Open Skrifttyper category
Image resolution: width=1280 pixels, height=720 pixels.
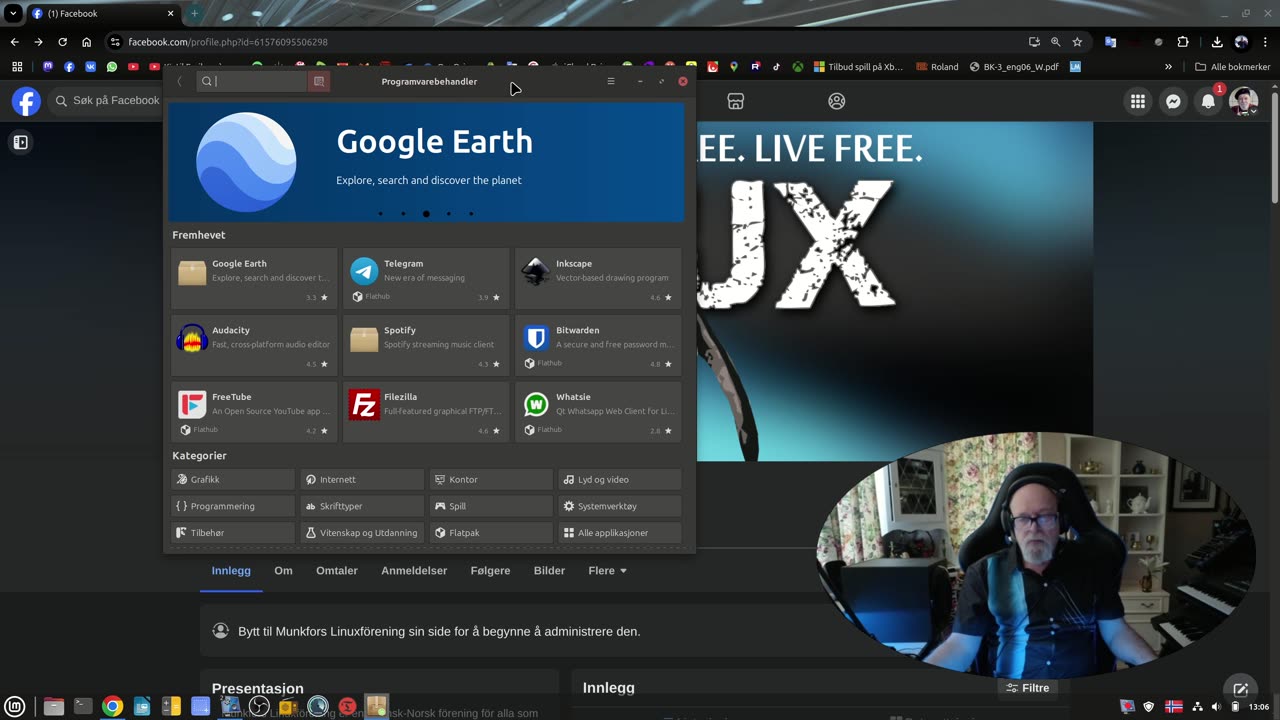(x=362, y=506)
